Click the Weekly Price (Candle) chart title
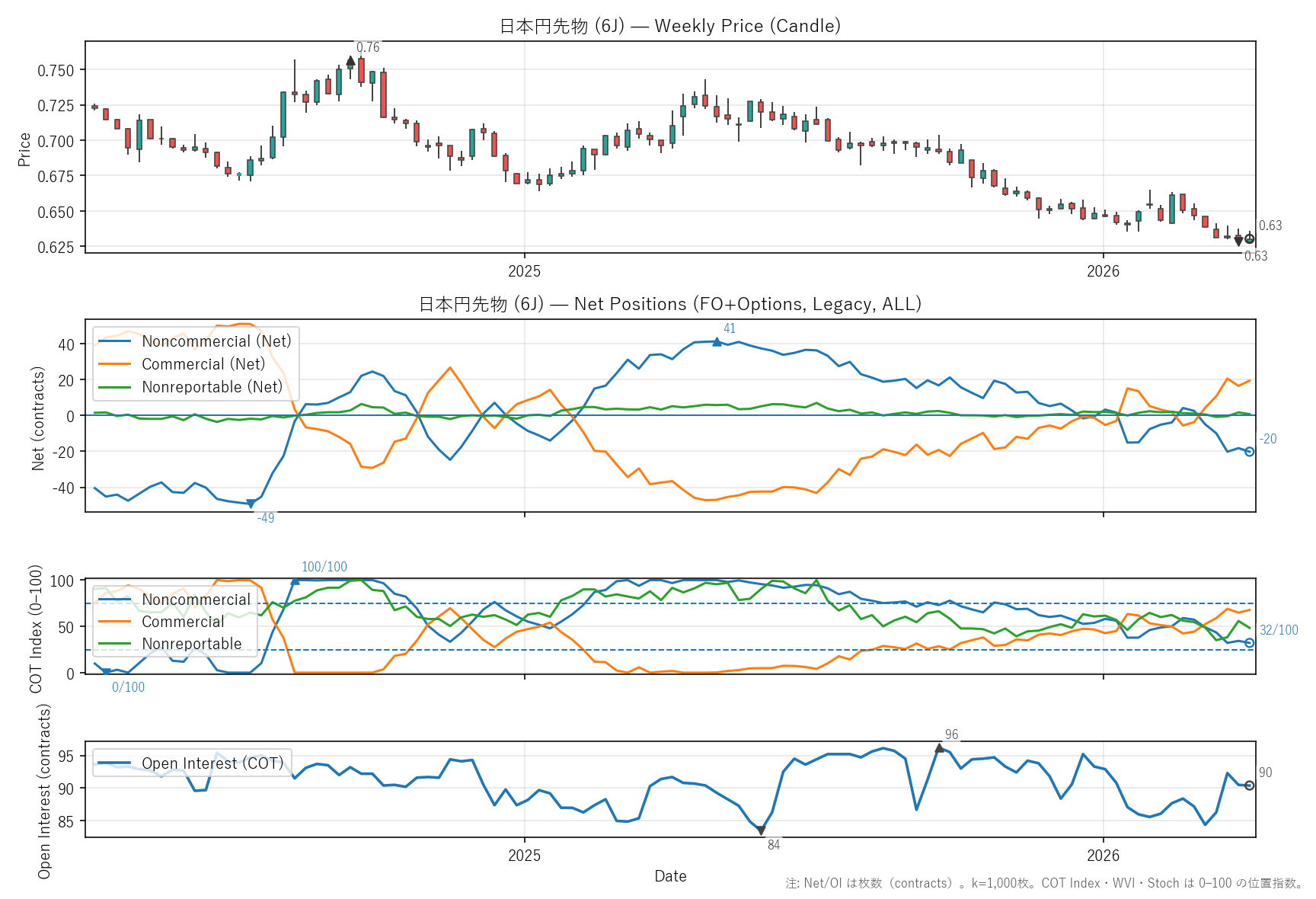1316x899 pixels. point(669,26)
